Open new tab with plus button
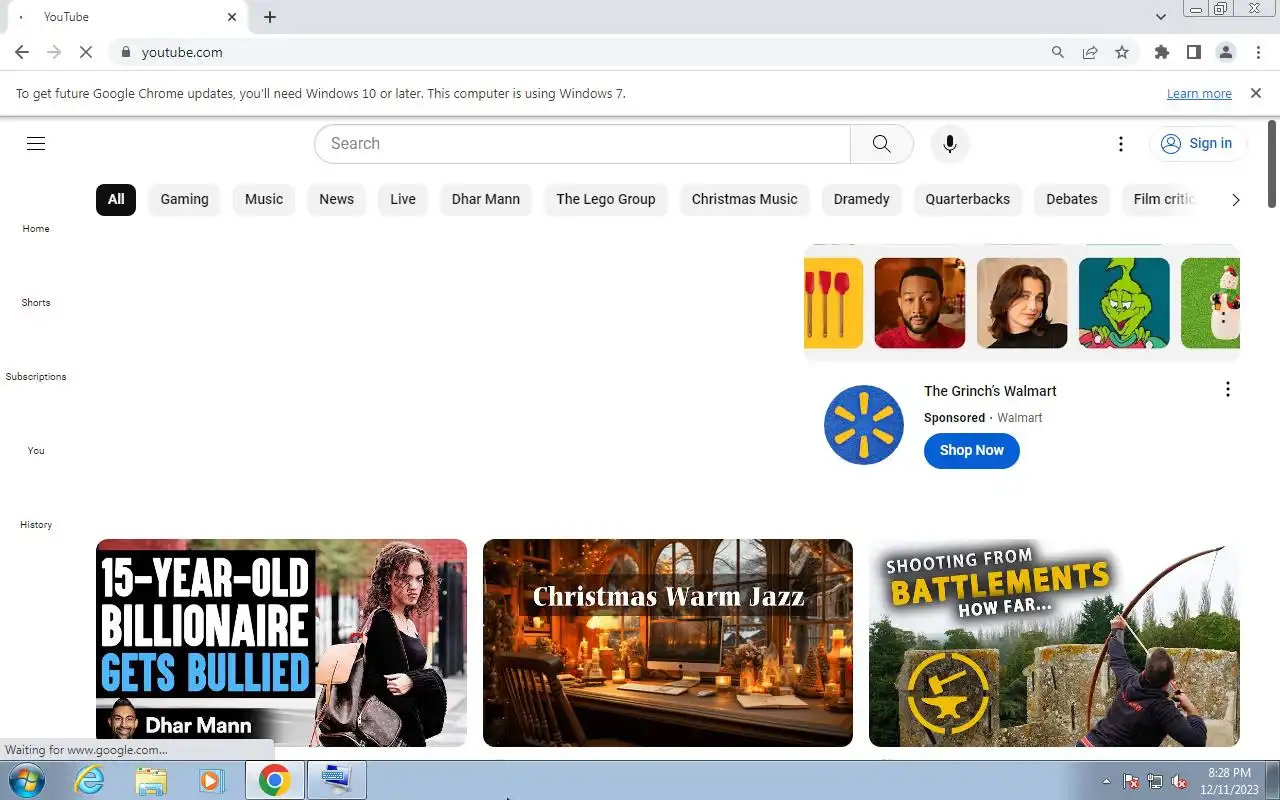Screen dimensions: 1280x800 tap(270, 17)
